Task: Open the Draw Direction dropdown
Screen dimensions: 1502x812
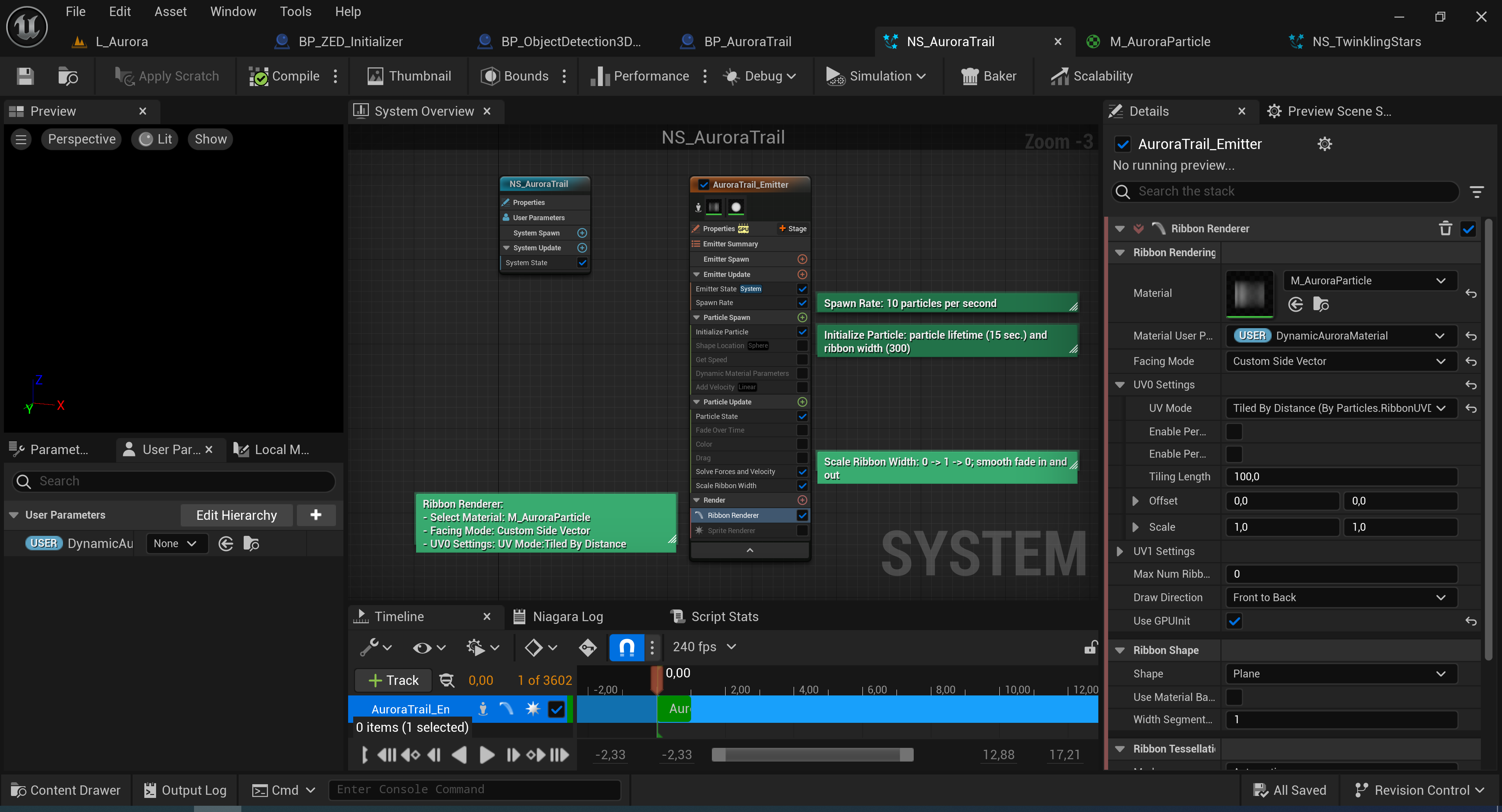Action: [x=1341, y=598]
